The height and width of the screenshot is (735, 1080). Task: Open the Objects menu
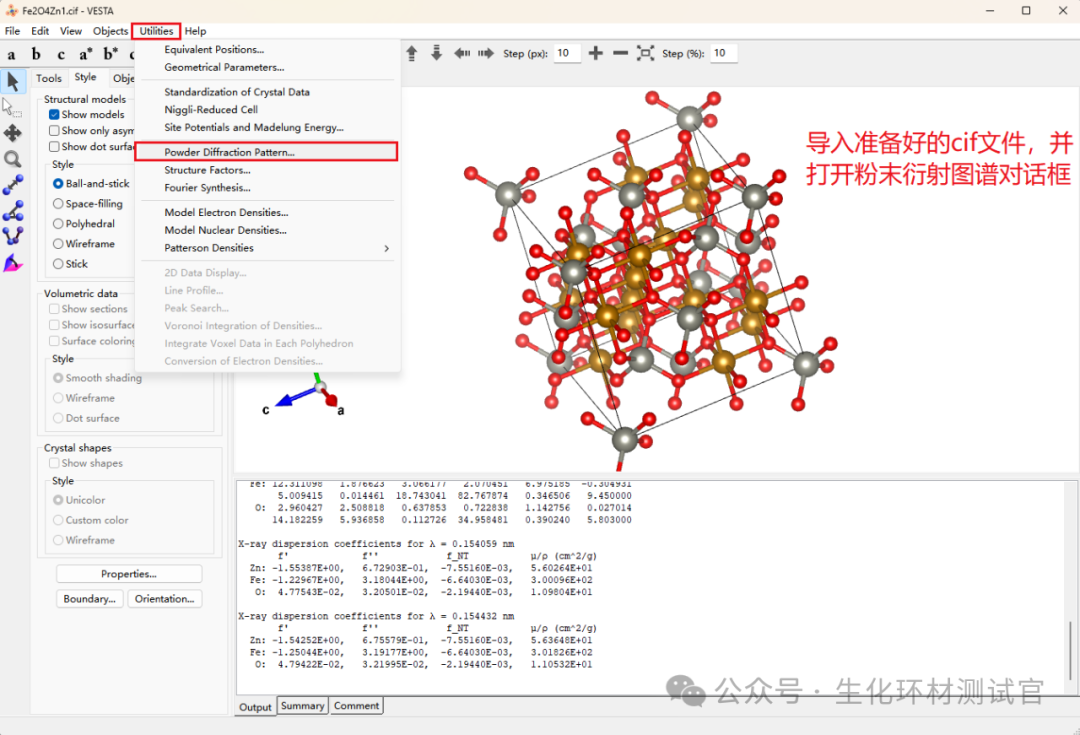coord(110,31)
